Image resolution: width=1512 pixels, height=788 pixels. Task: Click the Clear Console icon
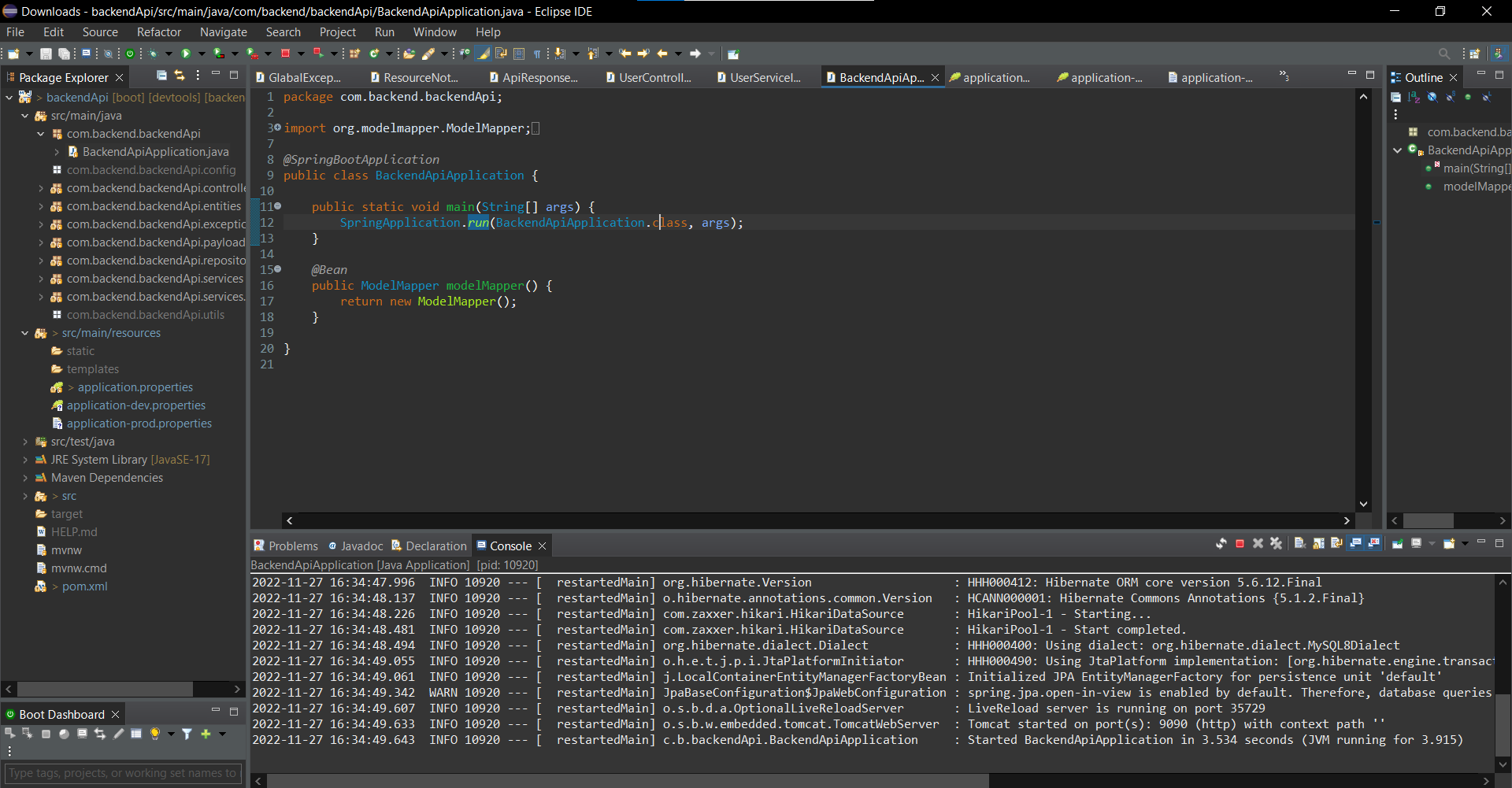pyautogui.click(x=1300, y=543)
